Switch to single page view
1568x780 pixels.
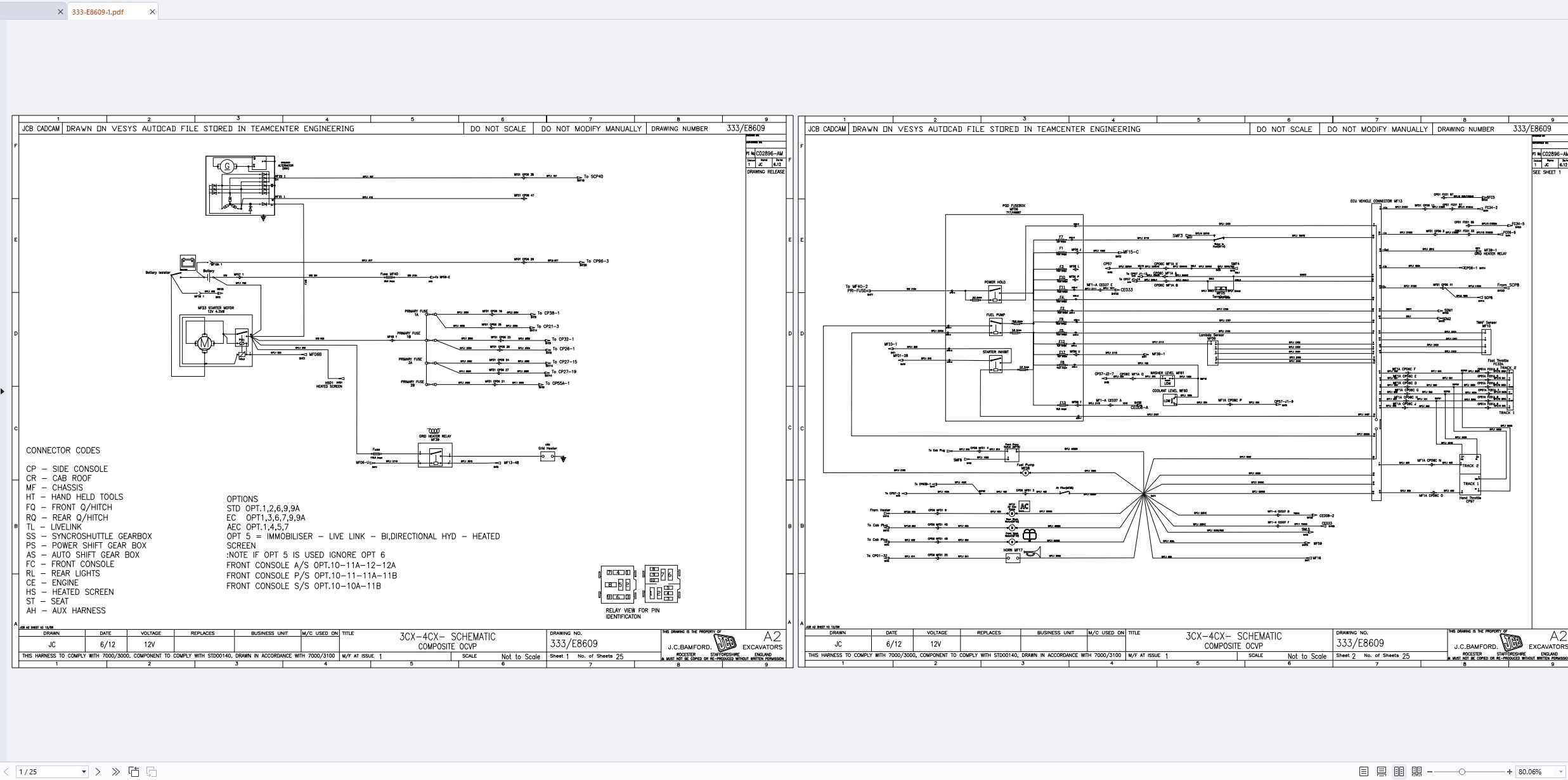(x=1364, y=772)
